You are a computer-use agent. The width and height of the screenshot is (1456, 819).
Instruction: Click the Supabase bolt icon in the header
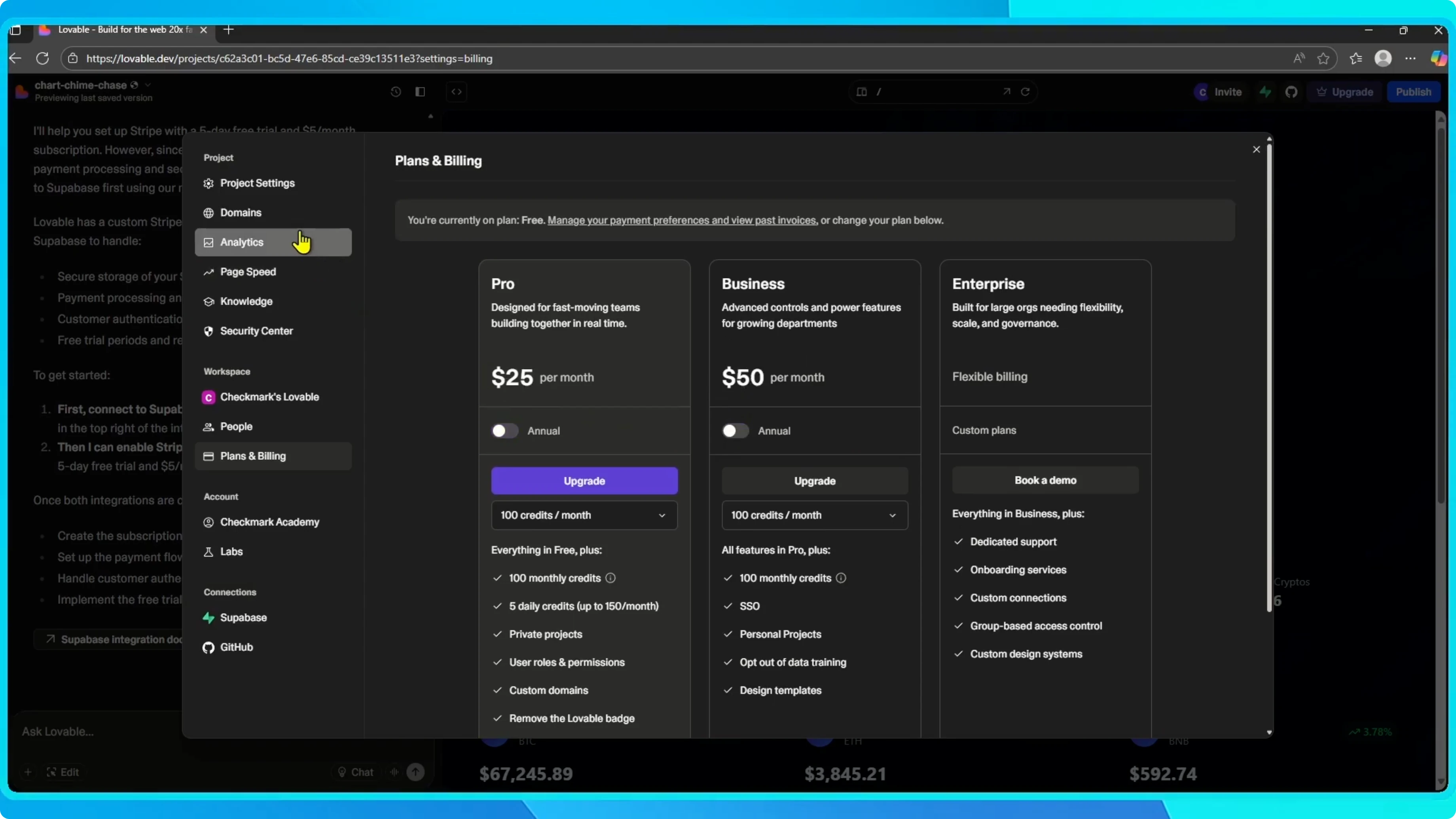1266,91
